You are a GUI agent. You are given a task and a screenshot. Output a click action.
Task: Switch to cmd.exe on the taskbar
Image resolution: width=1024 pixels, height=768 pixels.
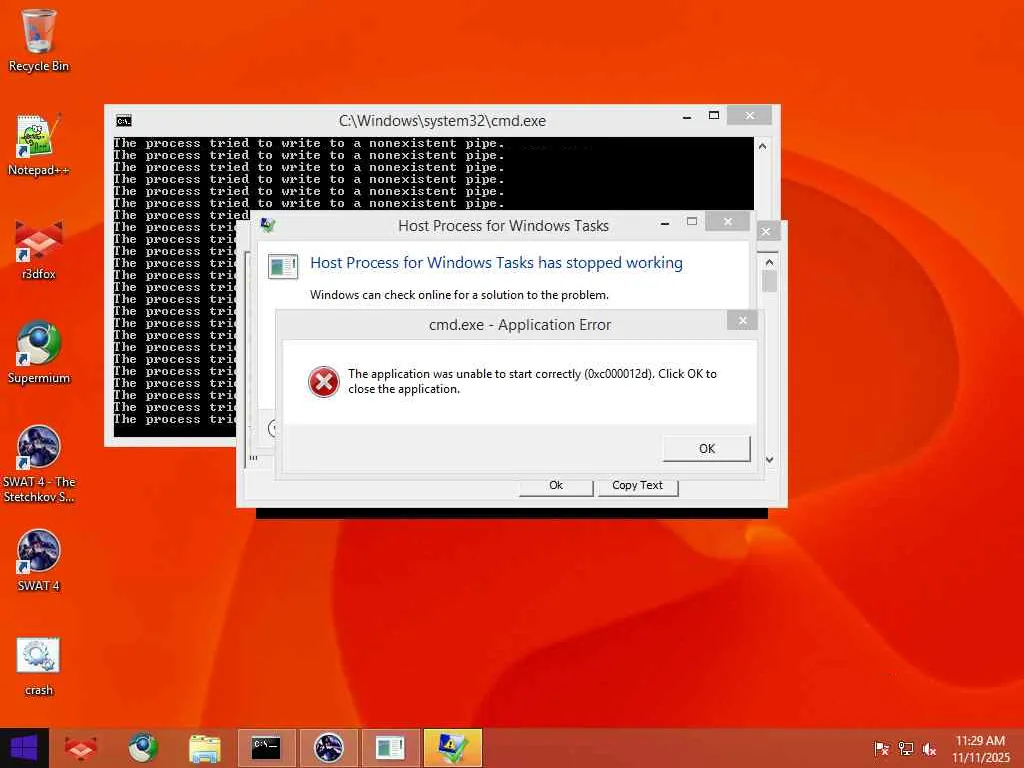[266, 748]
